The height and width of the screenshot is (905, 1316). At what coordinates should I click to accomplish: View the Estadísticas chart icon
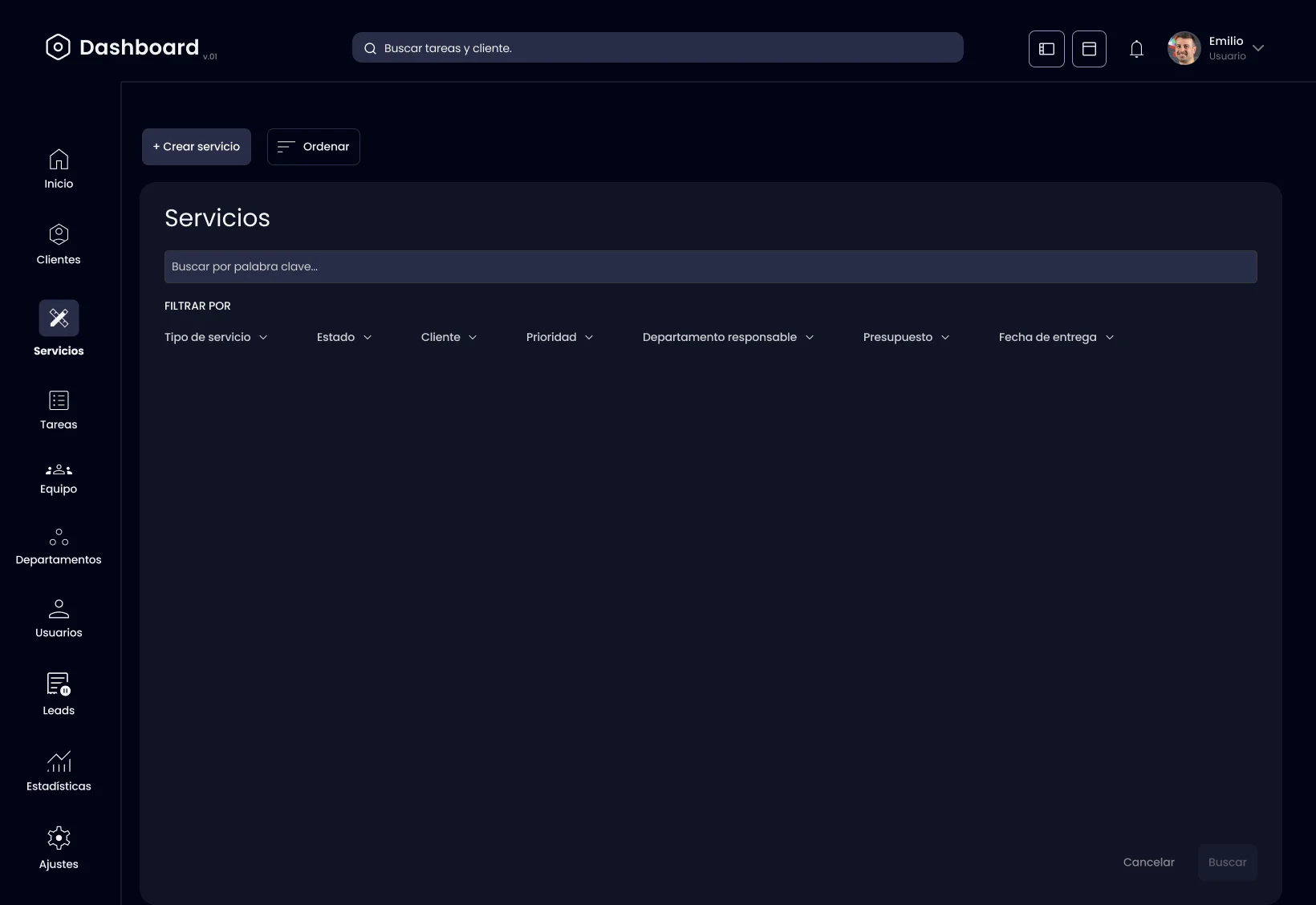coord(59,761)
